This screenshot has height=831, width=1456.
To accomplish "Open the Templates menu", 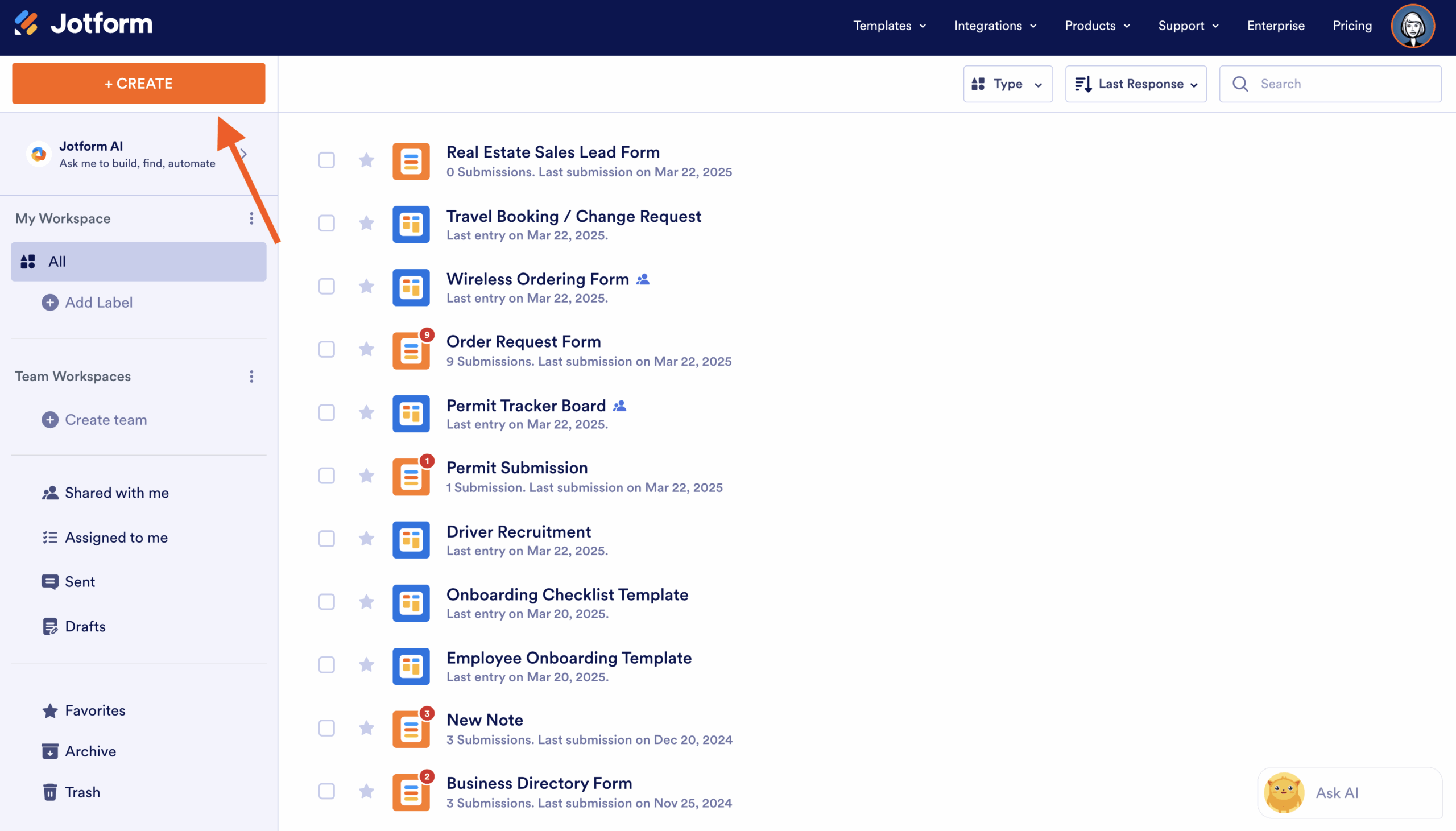I will [889, 26].
